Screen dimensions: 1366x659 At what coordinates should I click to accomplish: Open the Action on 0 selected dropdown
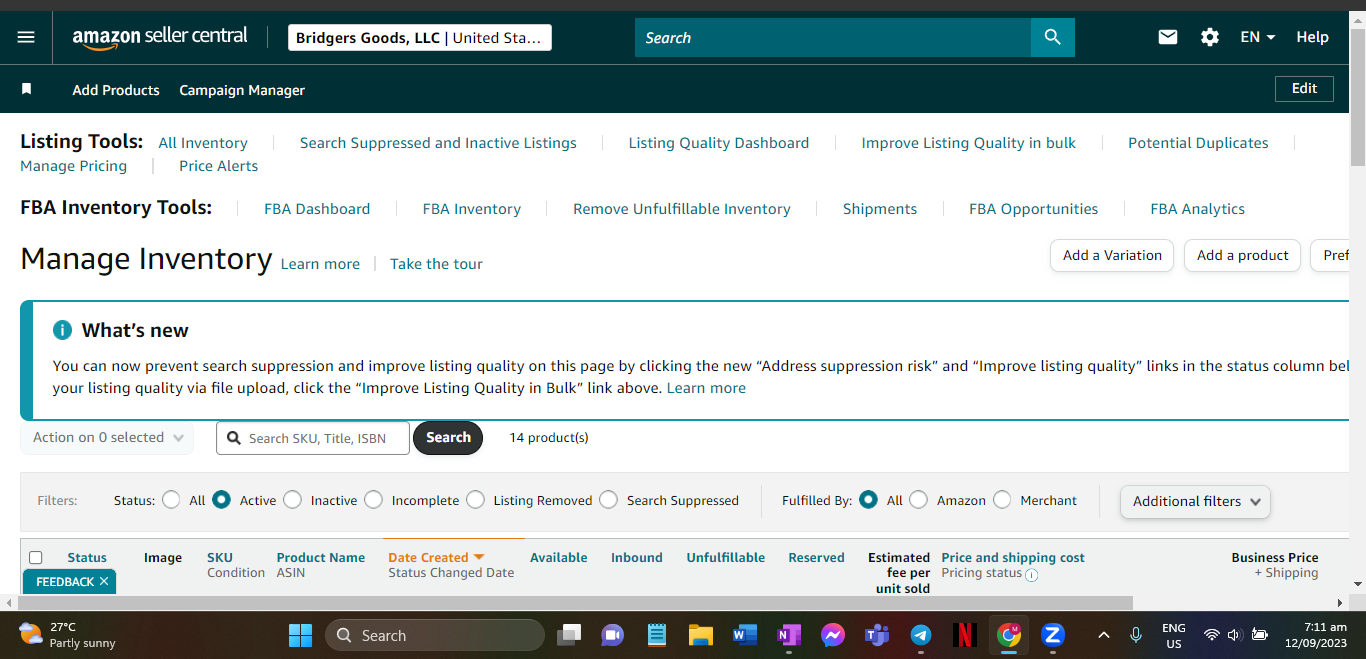coord(107,437)
